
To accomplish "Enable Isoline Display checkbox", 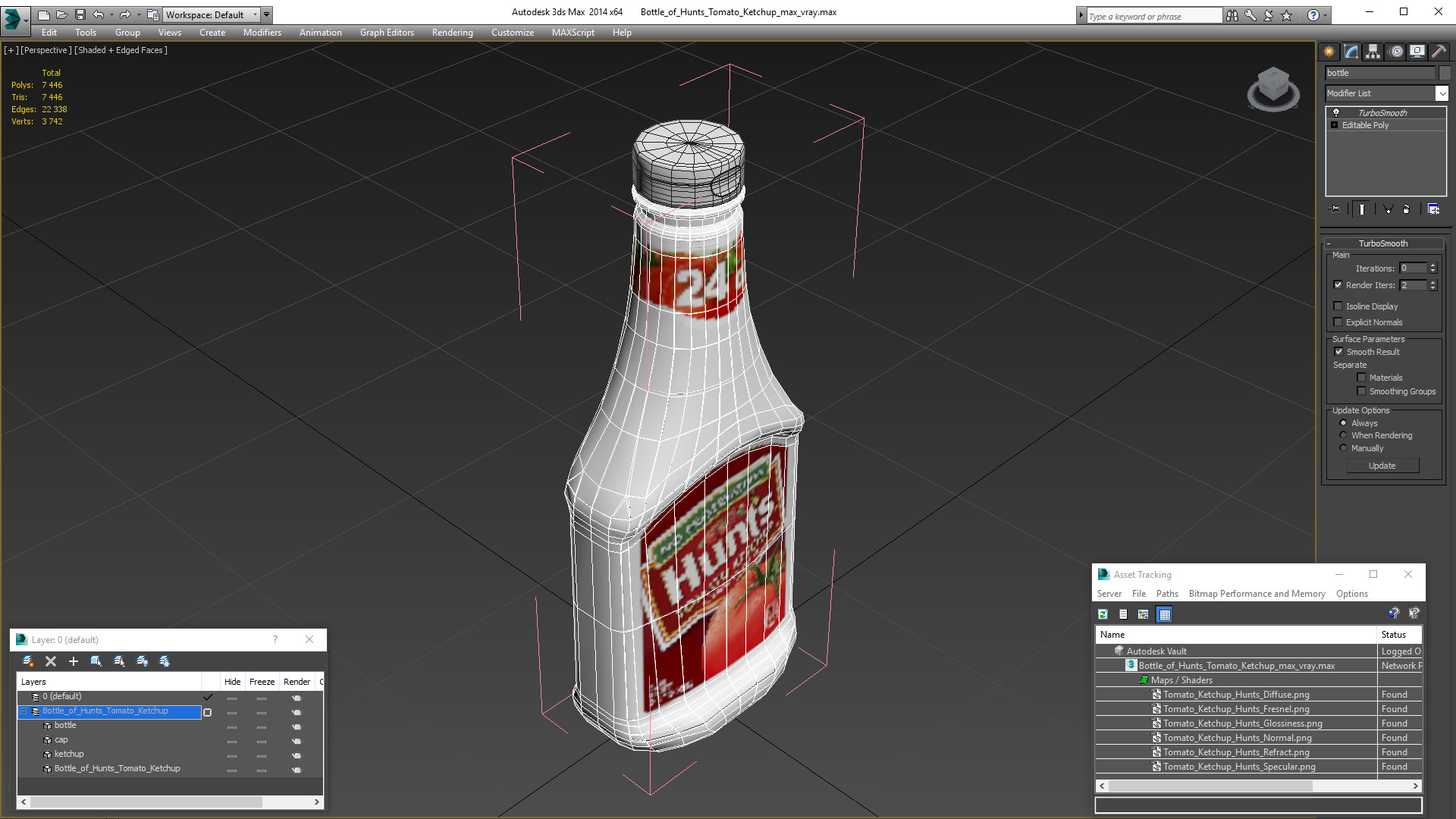I will [x=1338, y=306].
